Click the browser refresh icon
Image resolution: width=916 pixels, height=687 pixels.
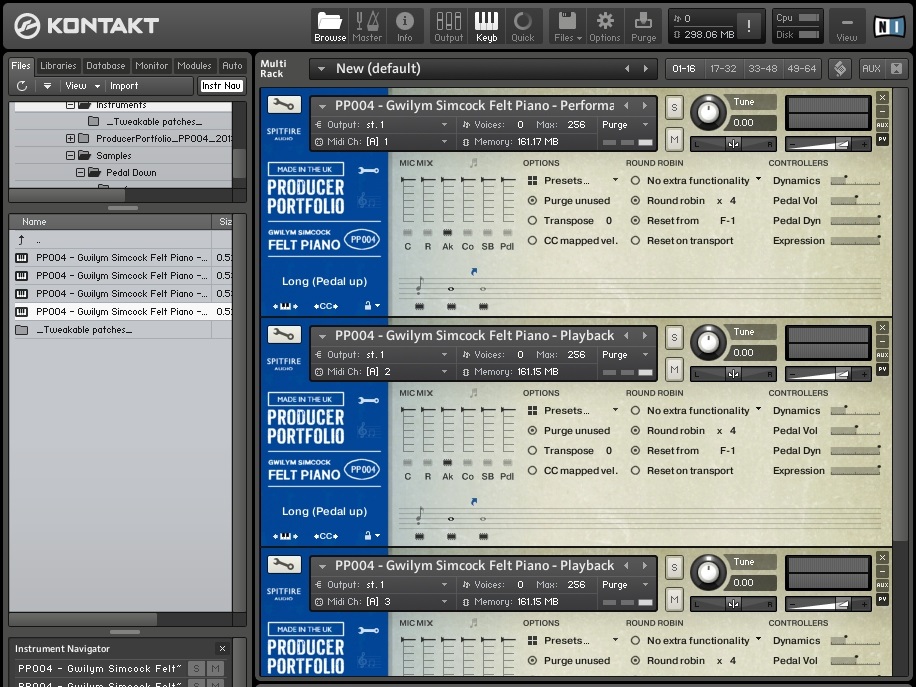pyautogui.click(x=22, y=86)
